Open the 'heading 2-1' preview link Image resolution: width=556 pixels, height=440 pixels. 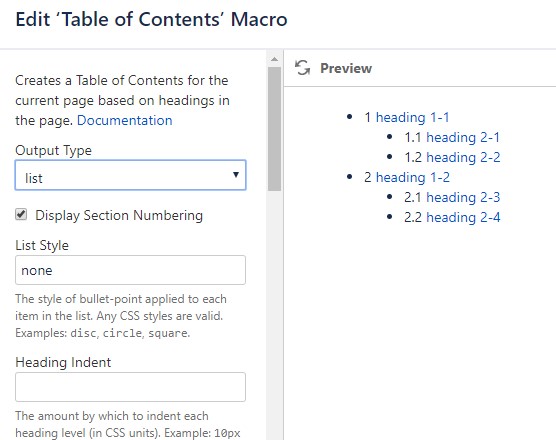click(x=463, y=137)
